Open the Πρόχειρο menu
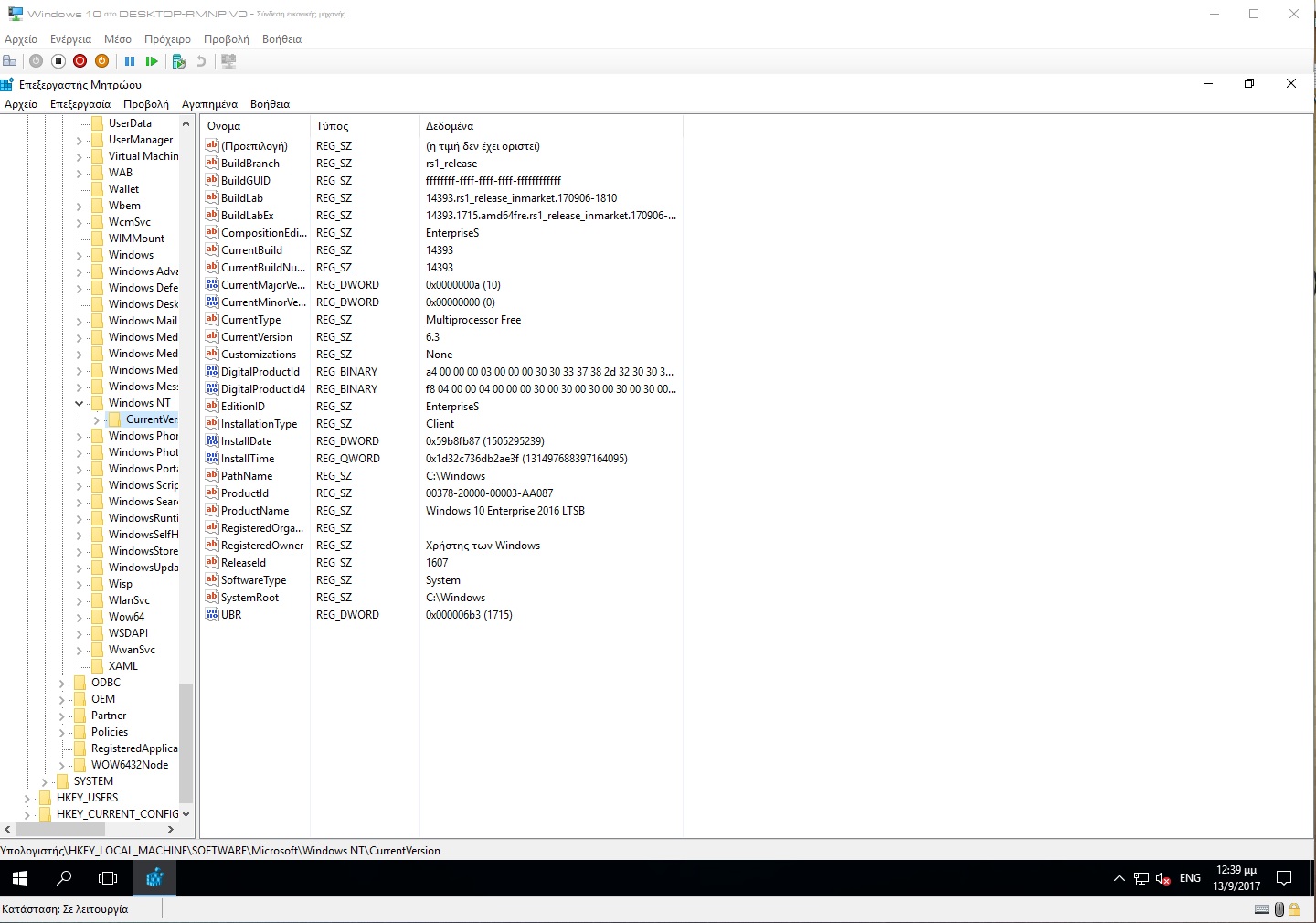This screenshot has width=1316, height=923. 167,39
